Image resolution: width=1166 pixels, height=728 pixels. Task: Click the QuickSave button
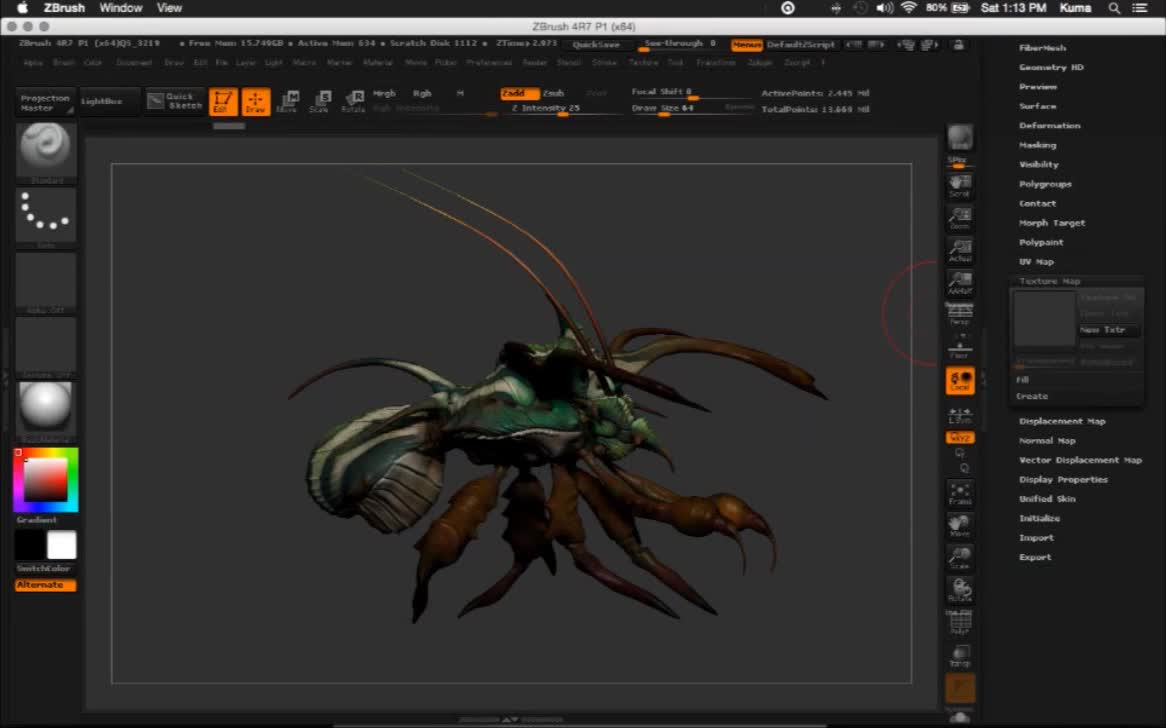point(596,45)
